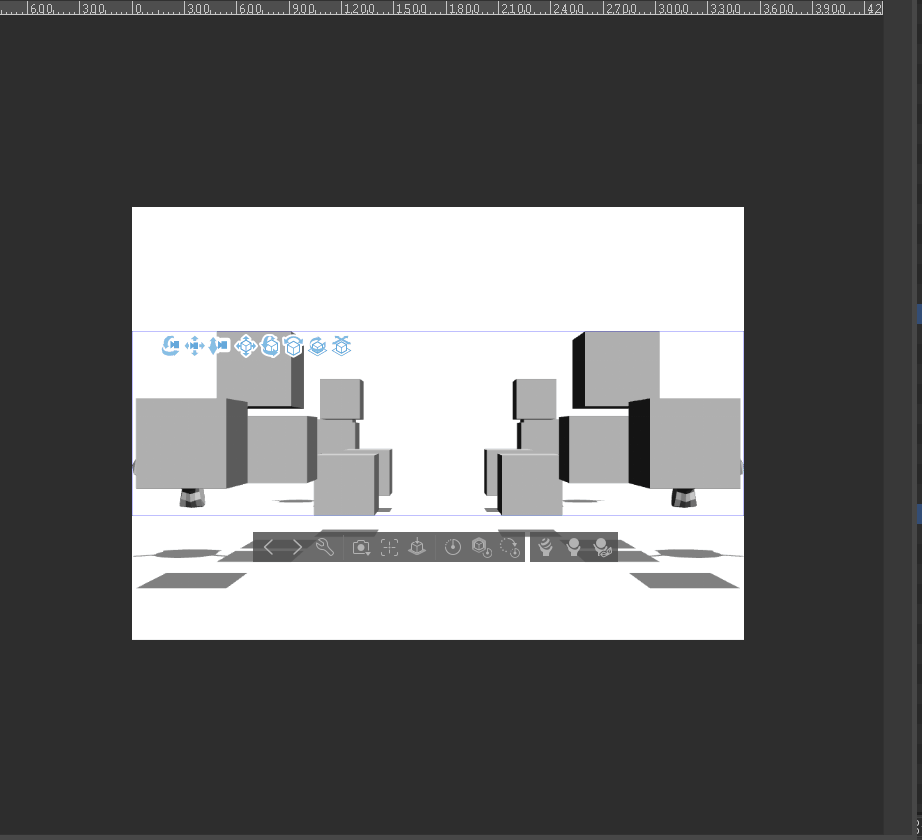Click the hand holding sphere with link icon
922x840 pixels.
[602, 547]
